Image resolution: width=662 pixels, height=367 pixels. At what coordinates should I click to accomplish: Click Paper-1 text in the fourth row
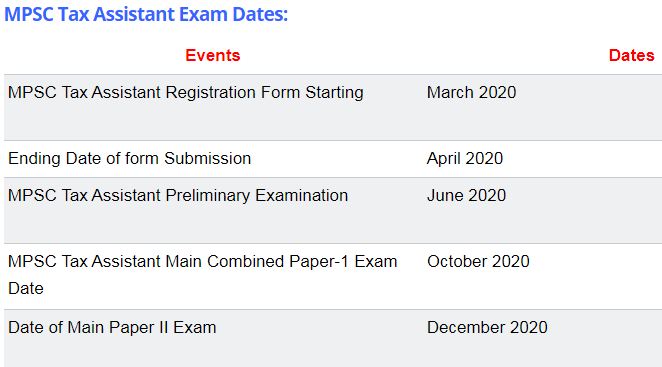pos(319,261)
